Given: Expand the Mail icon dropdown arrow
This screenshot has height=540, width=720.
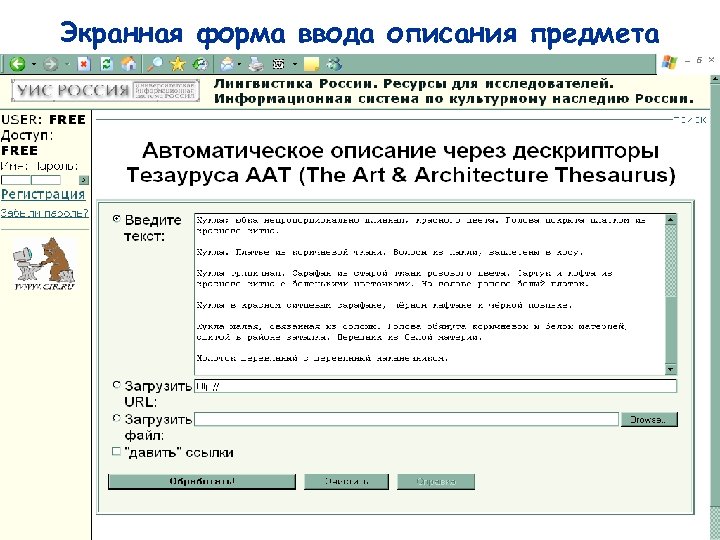Looking at the screenshot, I should (x=239, y=64).
